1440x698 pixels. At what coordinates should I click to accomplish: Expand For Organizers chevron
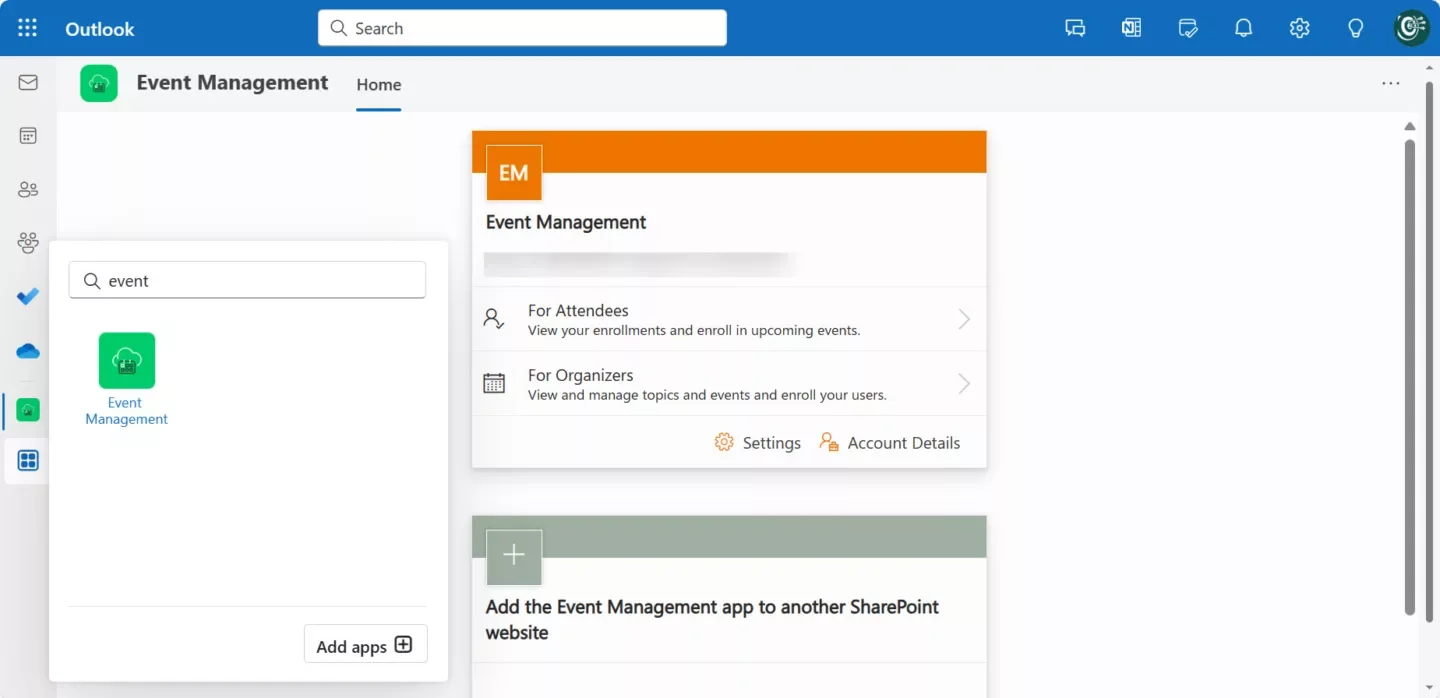[x=964, y=383]
